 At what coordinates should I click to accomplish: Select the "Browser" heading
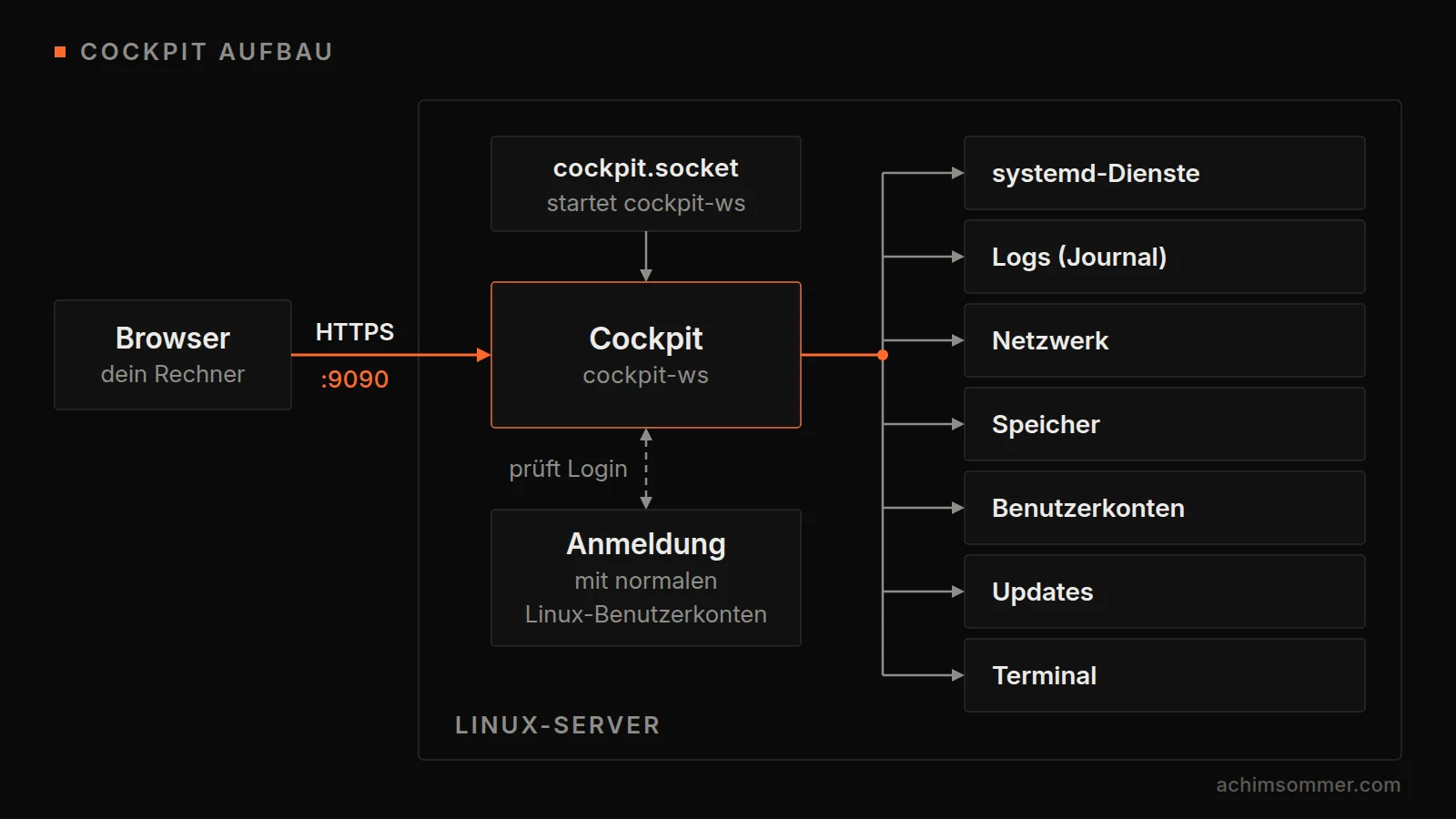coord(173,339)
